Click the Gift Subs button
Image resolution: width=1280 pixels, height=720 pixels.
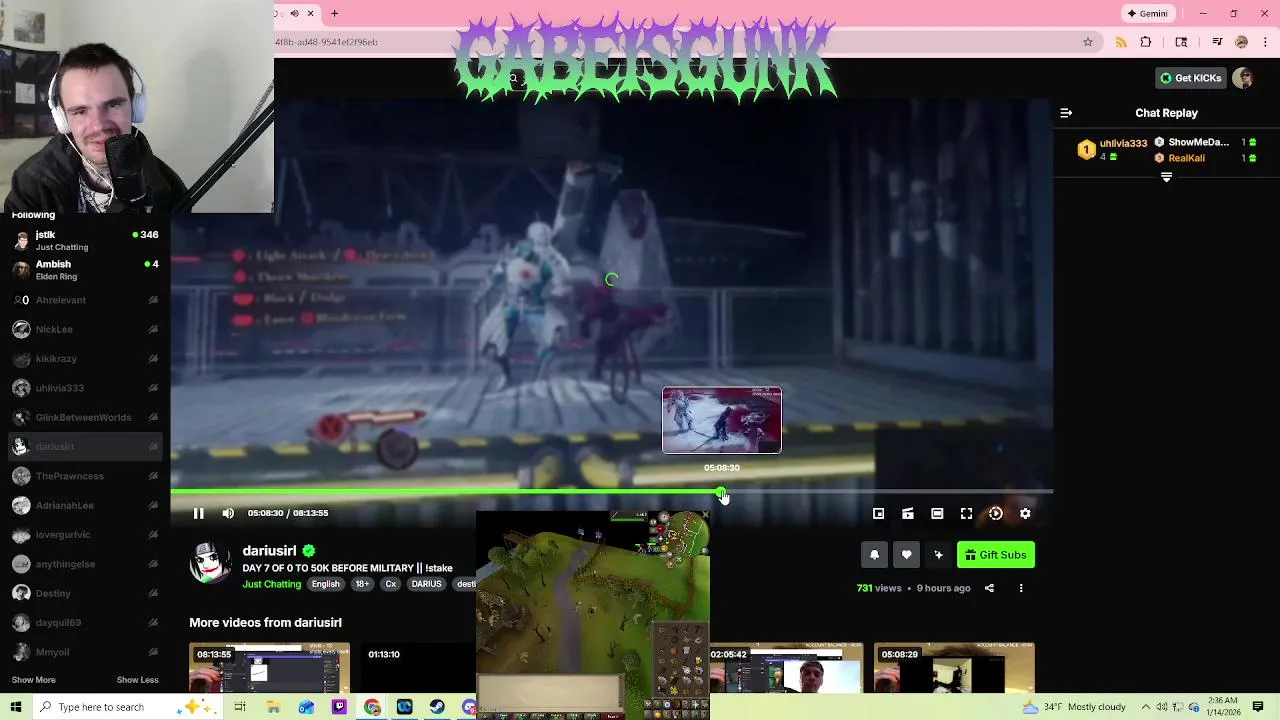click(996, 555)
